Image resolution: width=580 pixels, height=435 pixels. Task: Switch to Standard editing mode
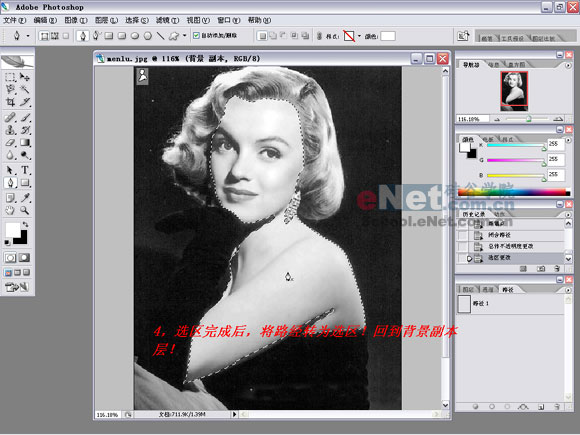click(x=10, y=257)
